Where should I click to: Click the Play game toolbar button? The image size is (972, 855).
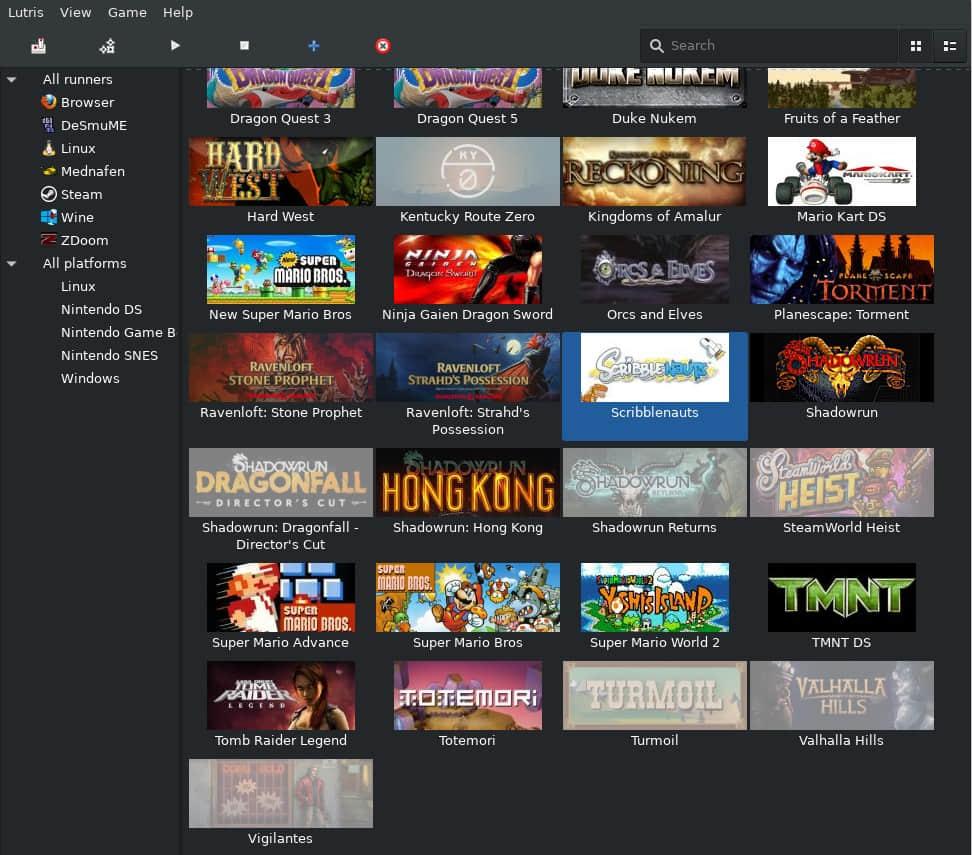pos(175,45)
